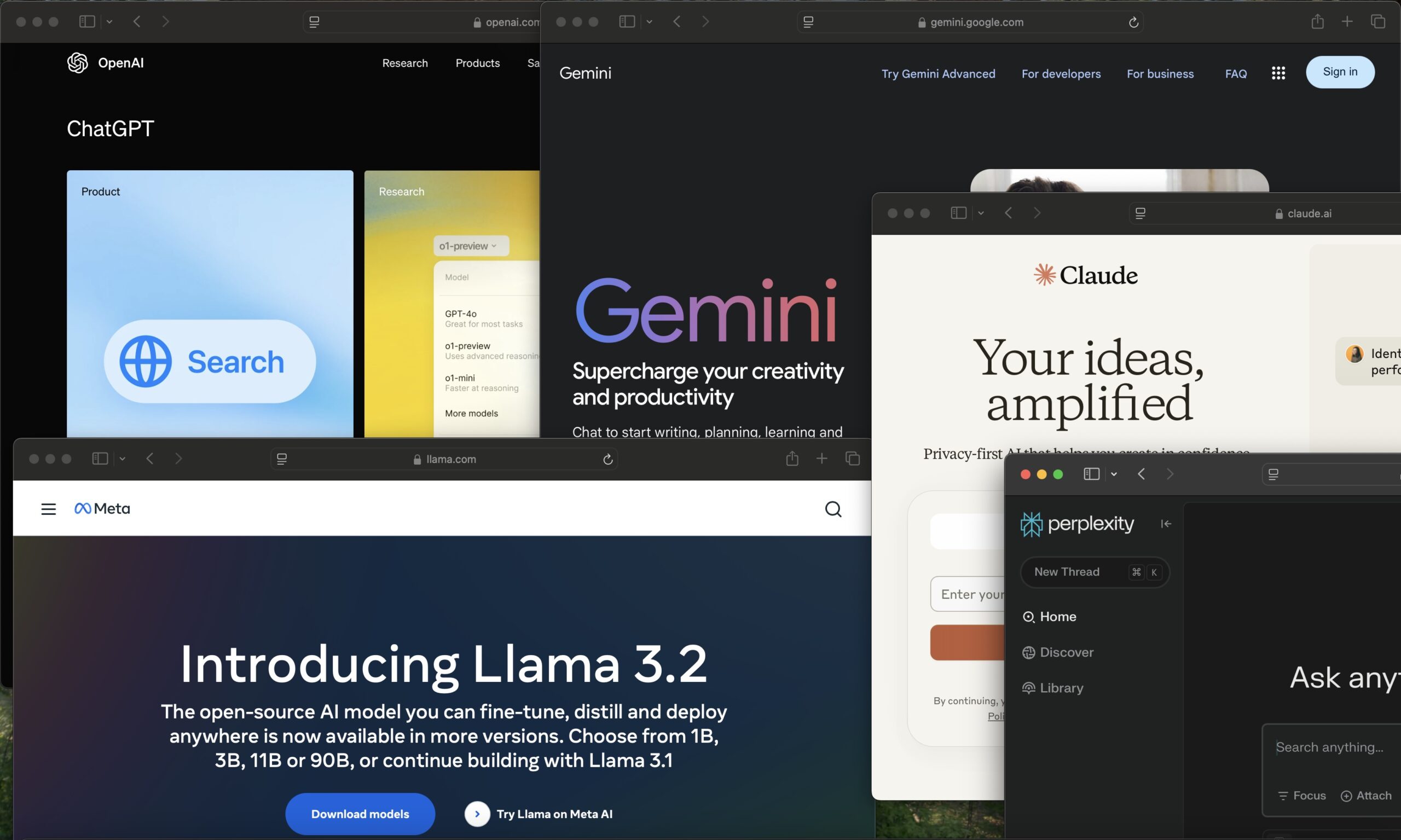This screenshot has height=840, width=1401.
Task: Click the search icon on Meta page
Action: (833, 509)
